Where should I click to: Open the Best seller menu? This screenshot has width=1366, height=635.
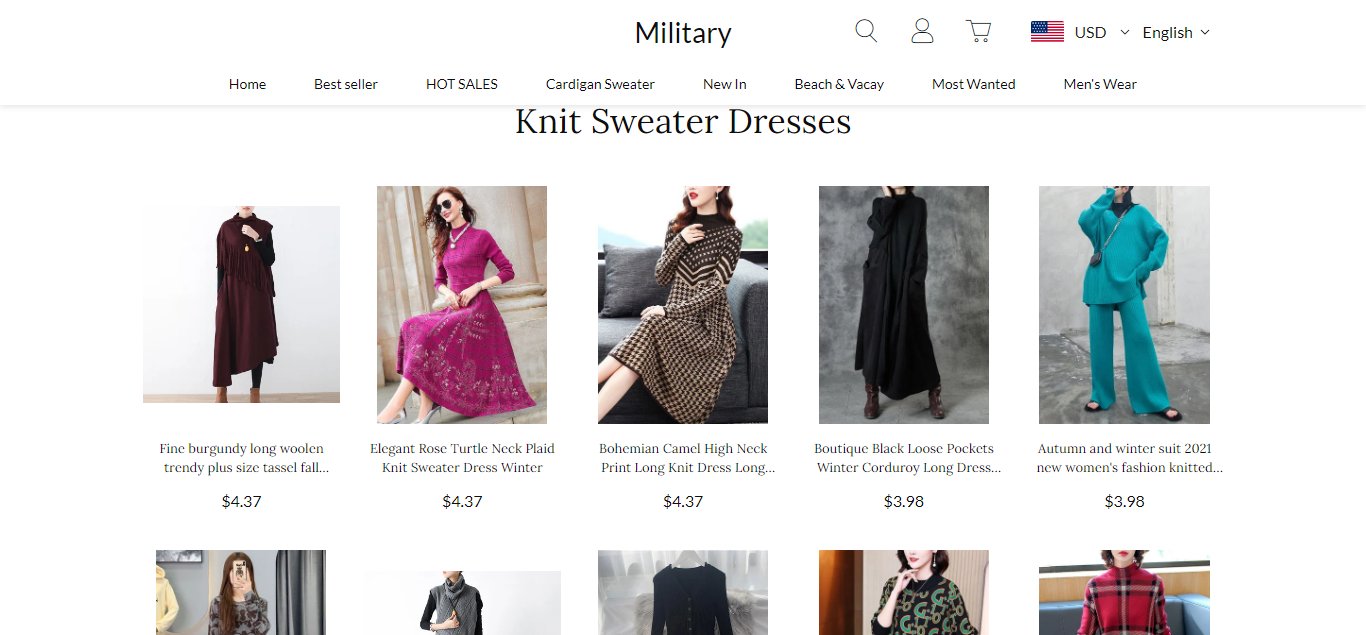point(346,84)
